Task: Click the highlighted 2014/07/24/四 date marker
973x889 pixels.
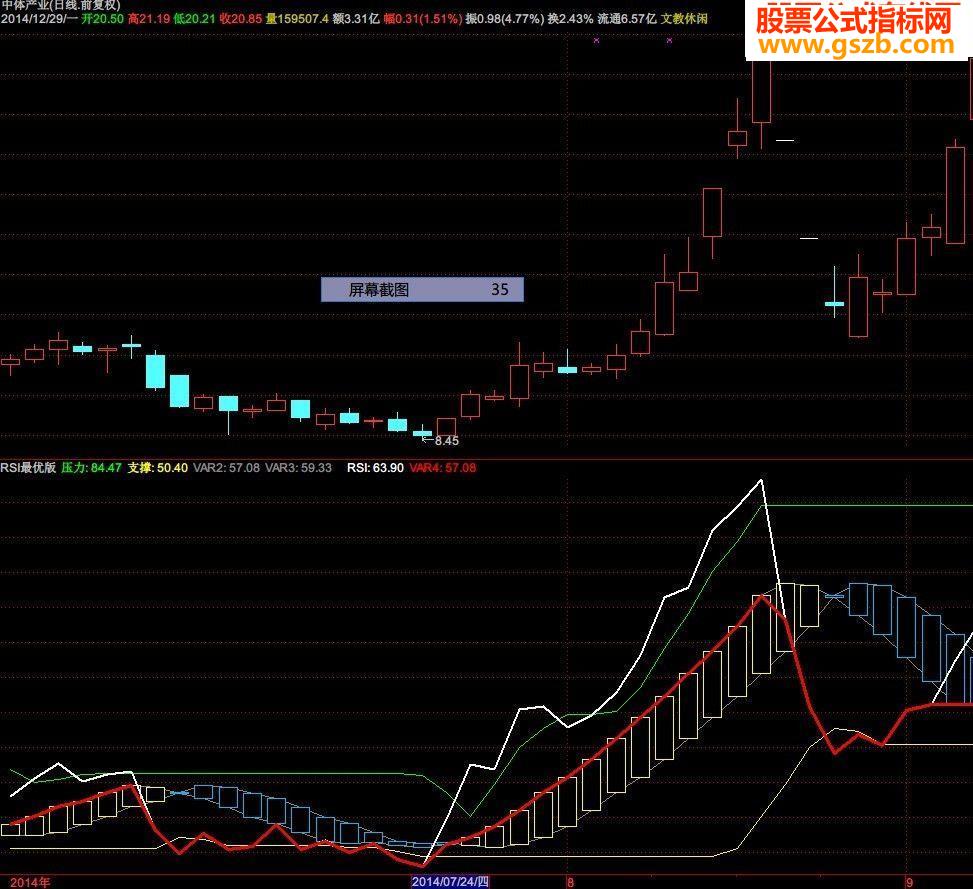Action: (451, 882)
